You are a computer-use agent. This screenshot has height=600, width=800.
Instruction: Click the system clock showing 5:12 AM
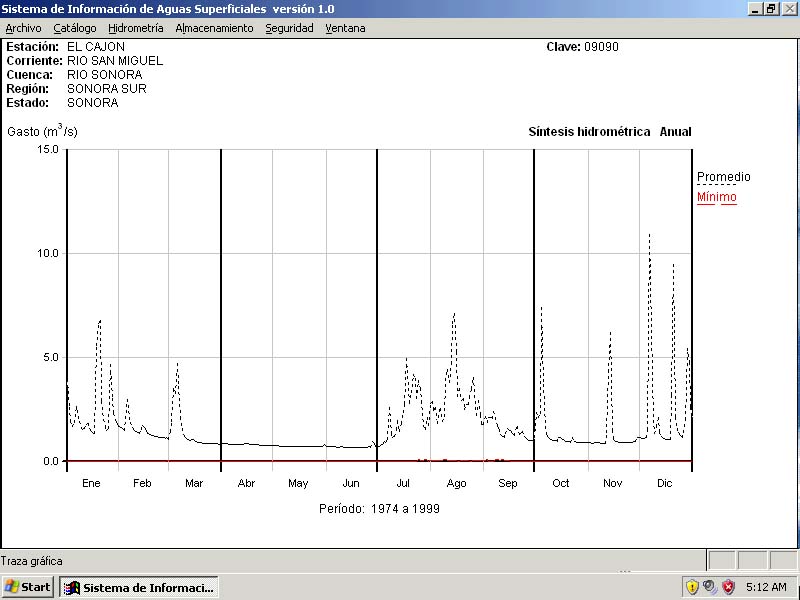(x=766, y=587)
